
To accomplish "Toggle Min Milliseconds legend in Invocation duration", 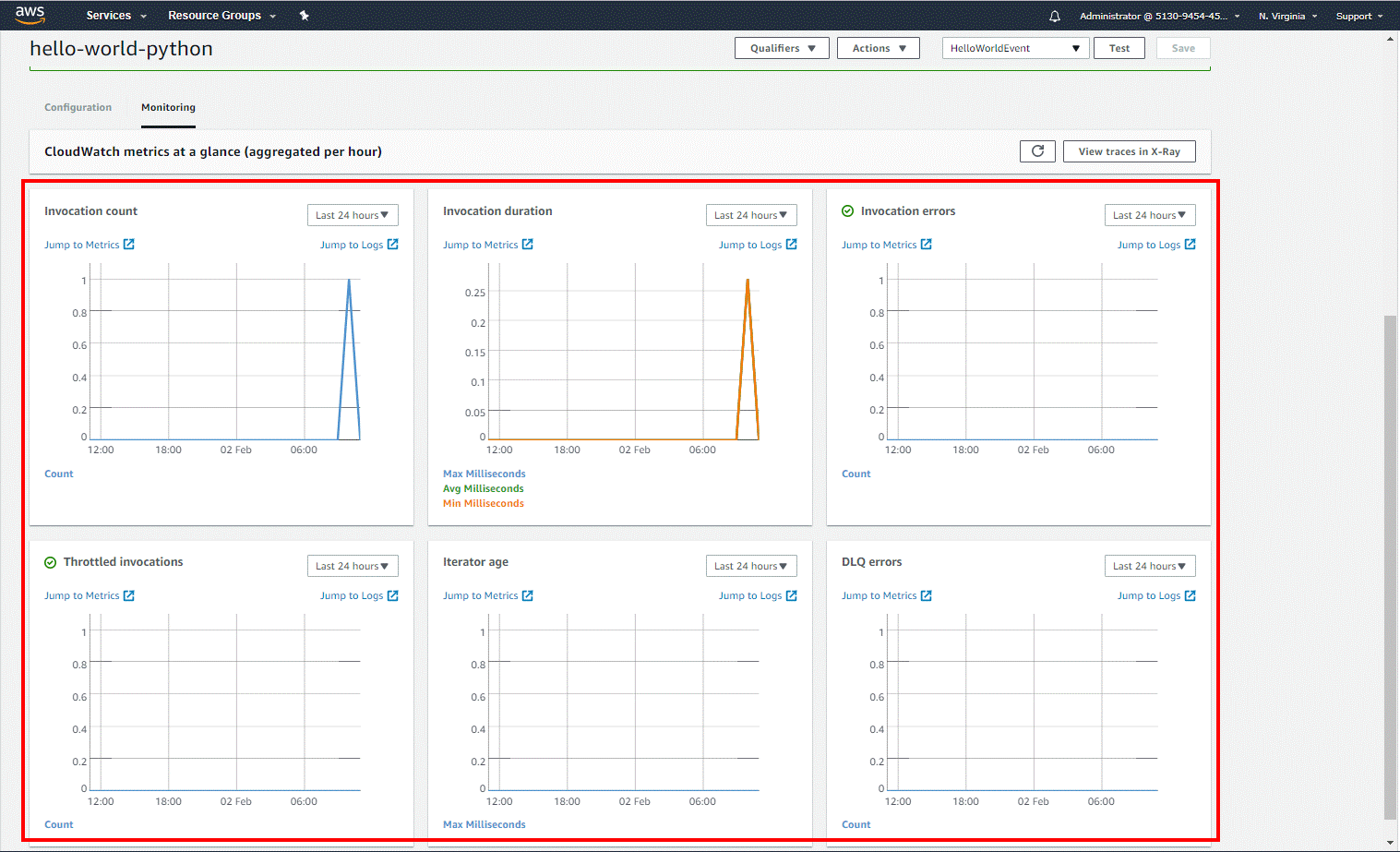I will pyautogui.click(x=484, y=503).
